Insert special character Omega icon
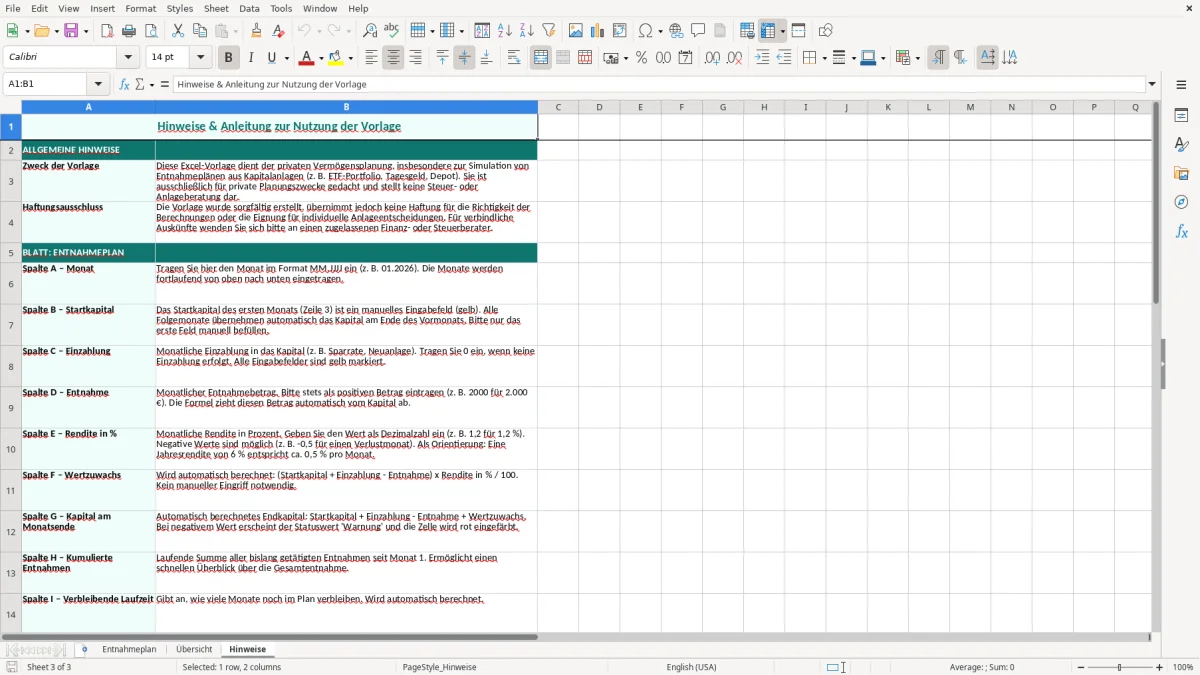Screen dimensions: 1200x675 645,31
